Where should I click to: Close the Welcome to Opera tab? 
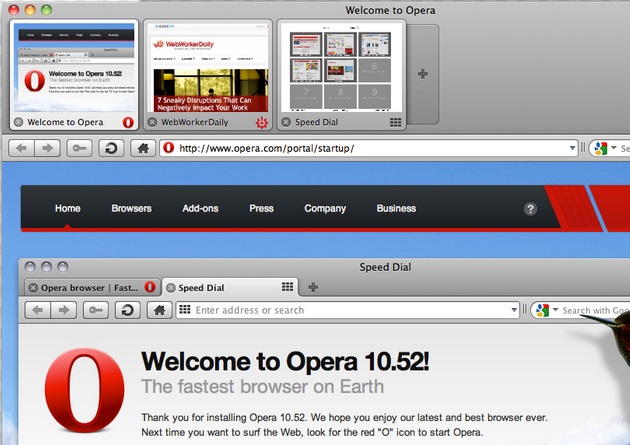pos(18,122)
